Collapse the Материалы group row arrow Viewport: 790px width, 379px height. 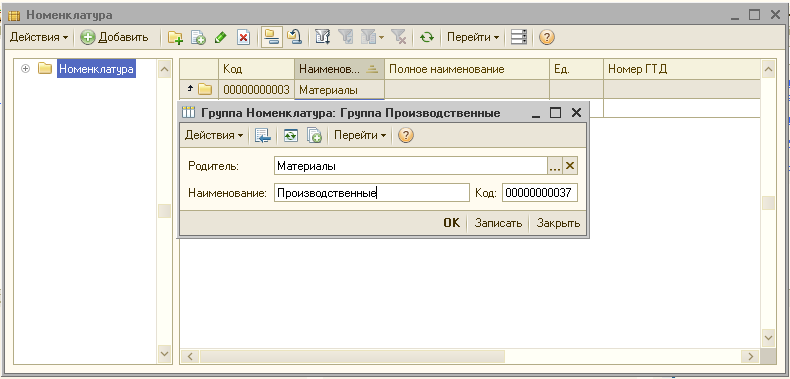(190, 89)
